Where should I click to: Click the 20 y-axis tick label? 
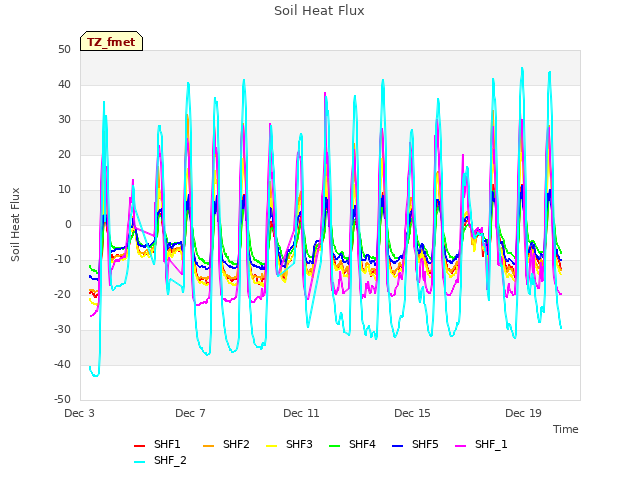pos(64,155)
